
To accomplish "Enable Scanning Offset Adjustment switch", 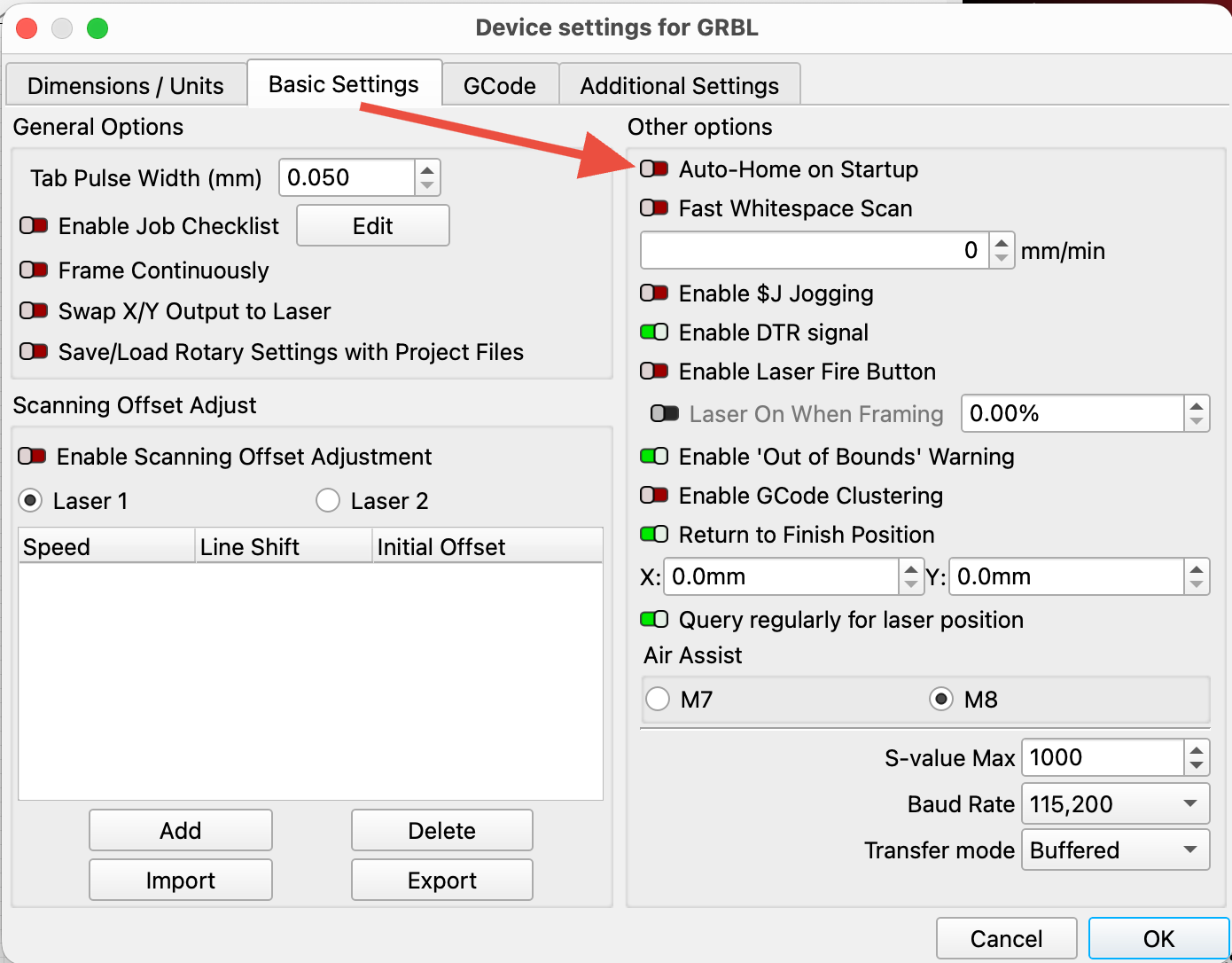I will [32, 456].
